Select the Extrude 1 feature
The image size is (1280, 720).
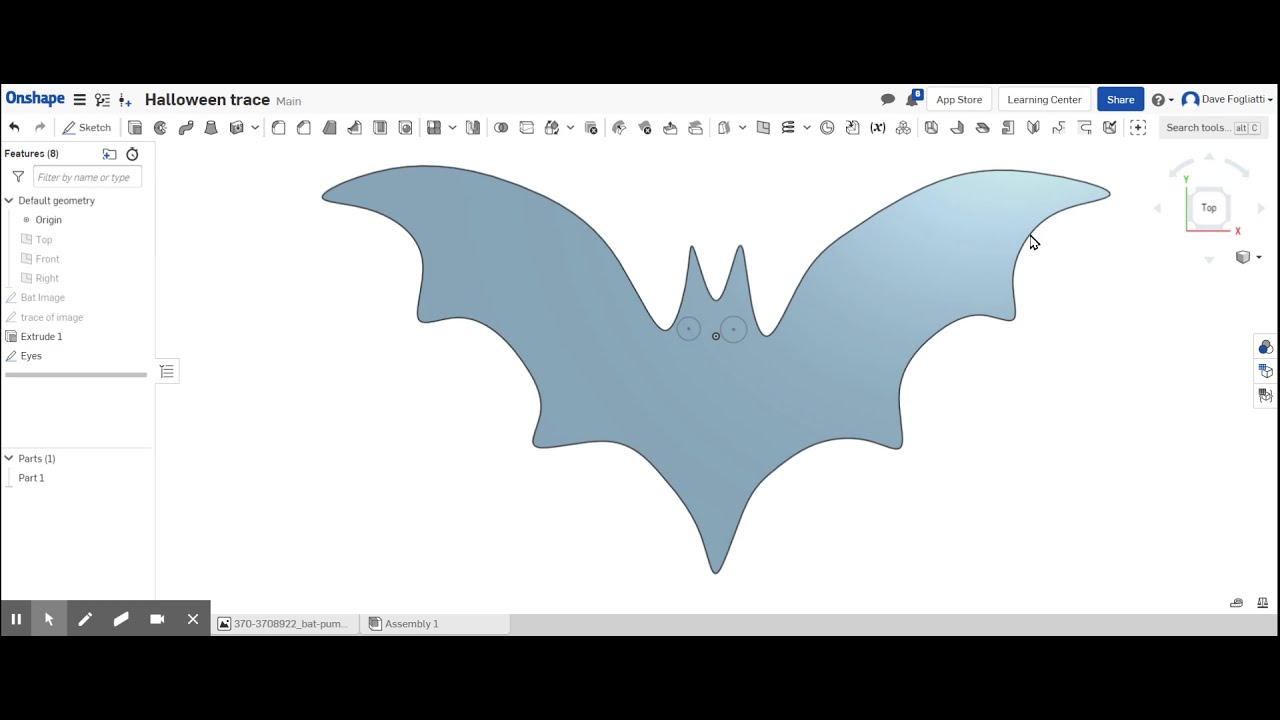click(x=41, y=337)
